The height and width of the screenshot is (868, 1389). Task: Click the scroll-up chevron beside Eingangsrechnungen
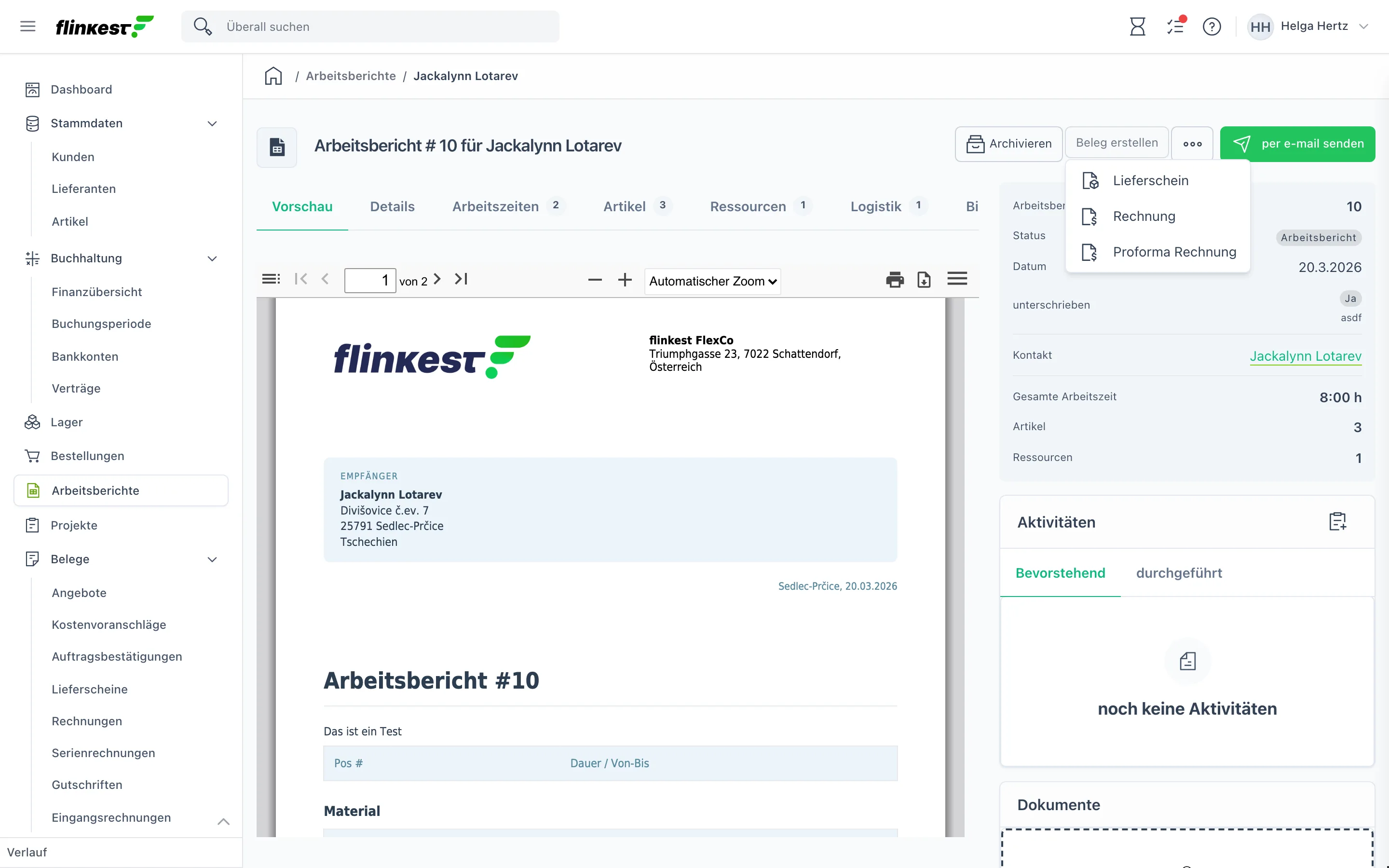point(223,822)
